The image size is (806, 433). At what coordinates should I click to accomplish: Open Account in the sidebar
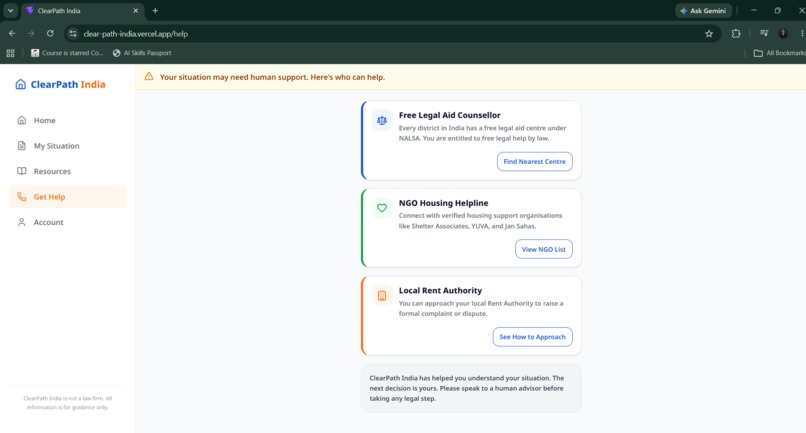tap(67, 222)
